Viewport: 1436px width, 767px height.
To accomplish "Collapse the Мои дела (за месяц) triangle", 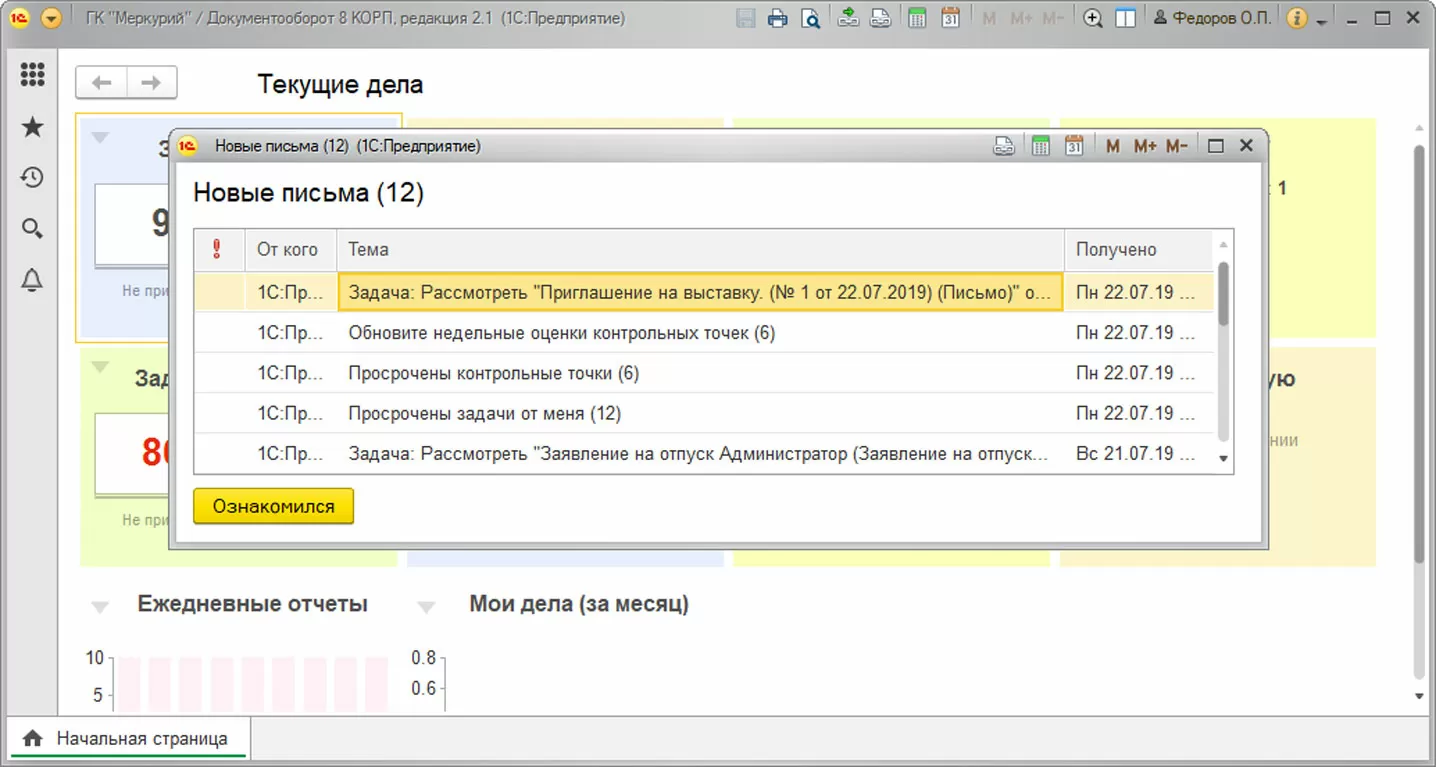I will coord(426,606).
